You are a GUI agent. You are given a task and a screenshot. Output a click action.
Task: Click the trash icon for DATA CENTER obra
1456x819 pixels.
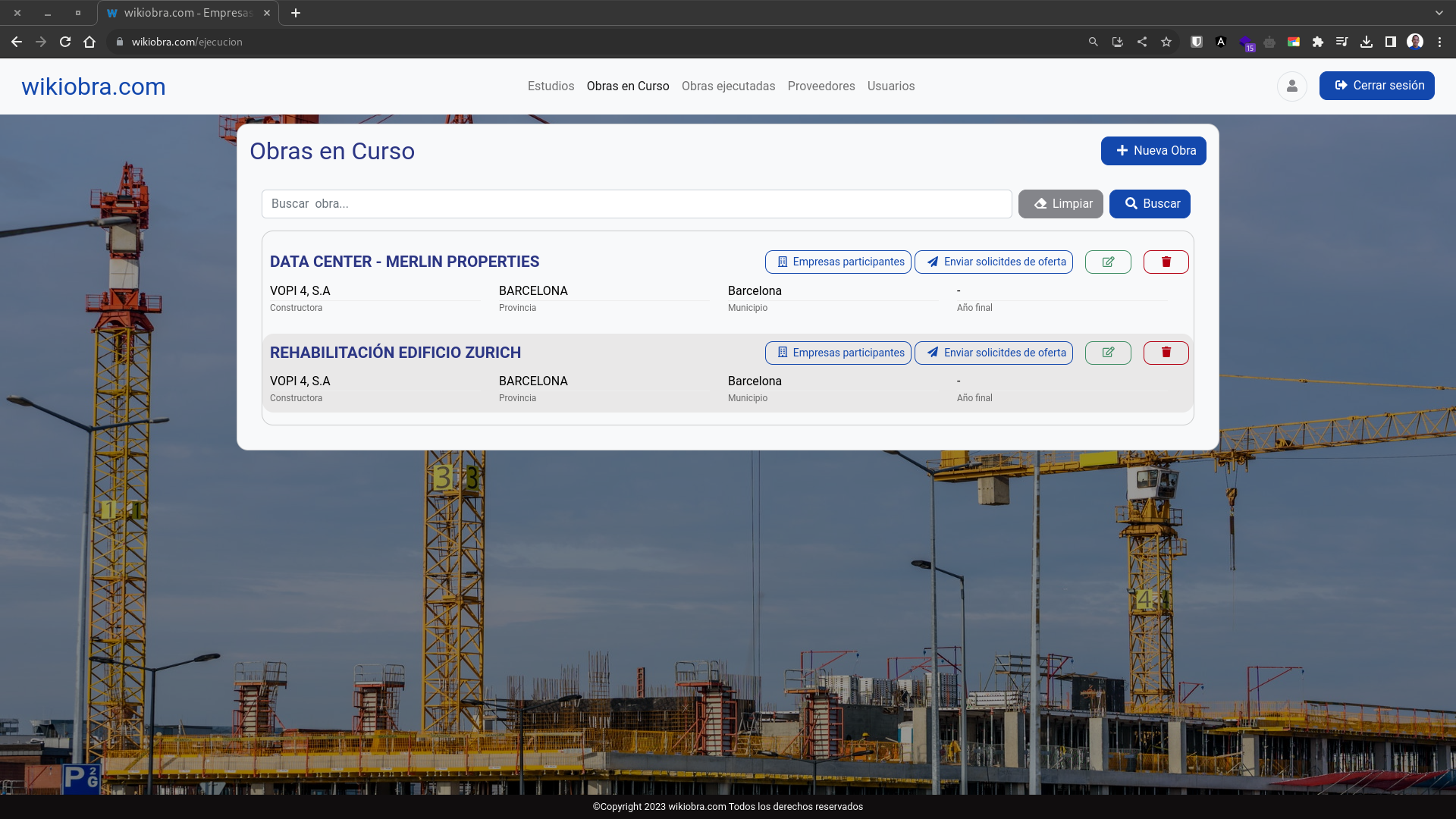tap(1166, 262)
